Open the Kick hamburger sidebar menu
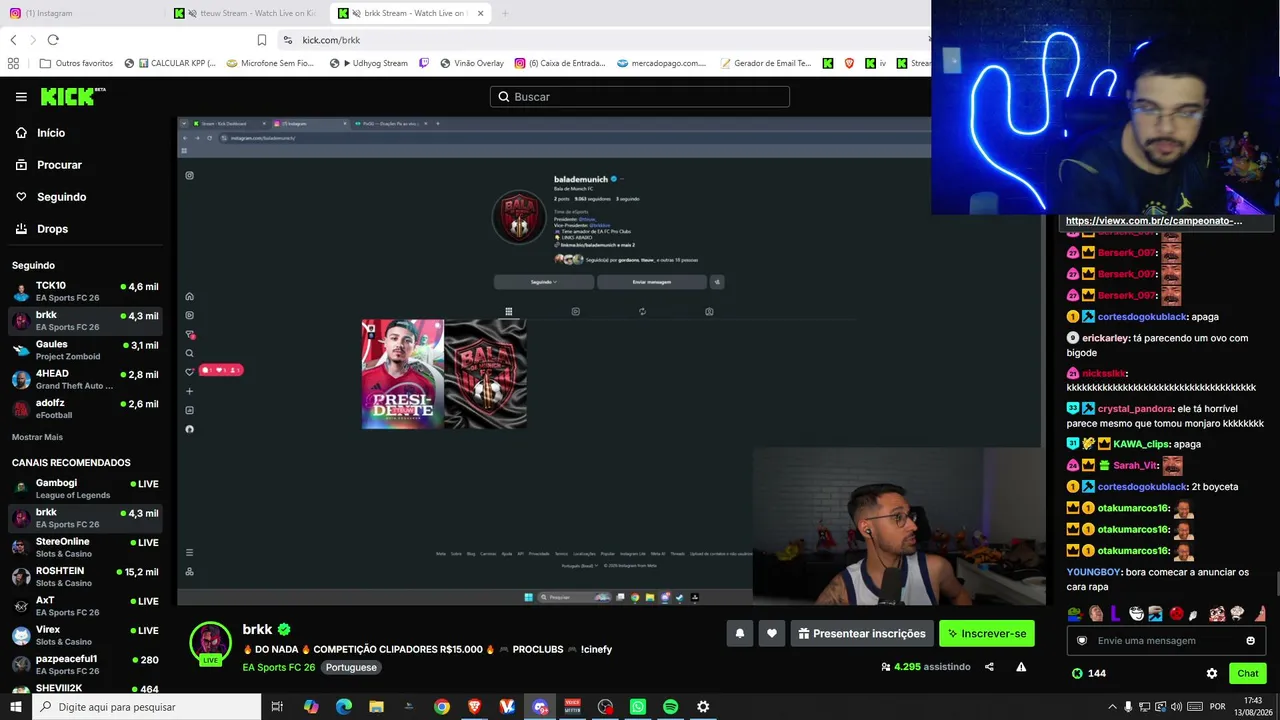Screen dimensions: 1280x720 (21, 97)
